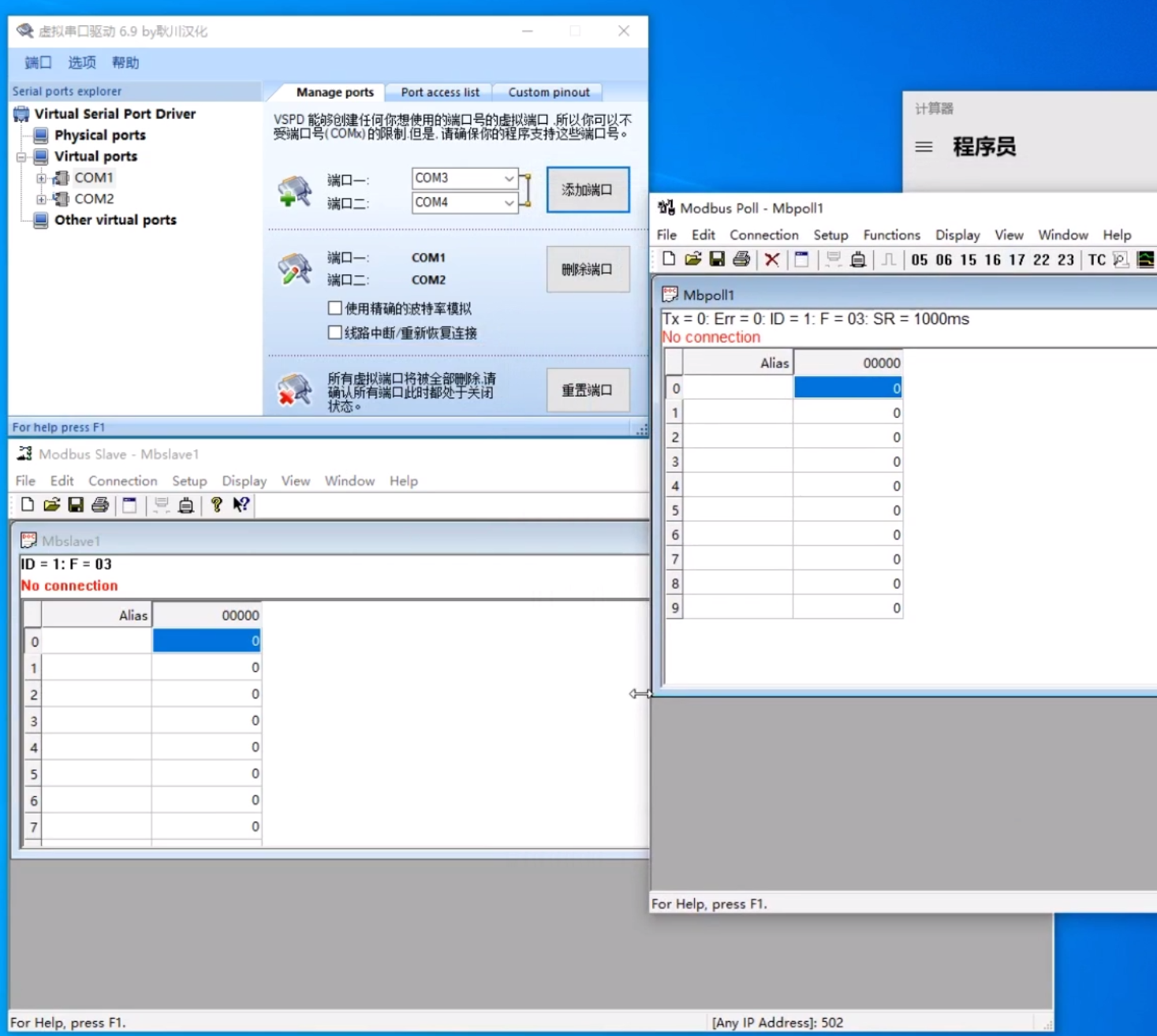Click TC test center button in Modbus Poll
Image resolution: width=1157 pixels, height=1036 pixels.
(x=1097, y=260)
